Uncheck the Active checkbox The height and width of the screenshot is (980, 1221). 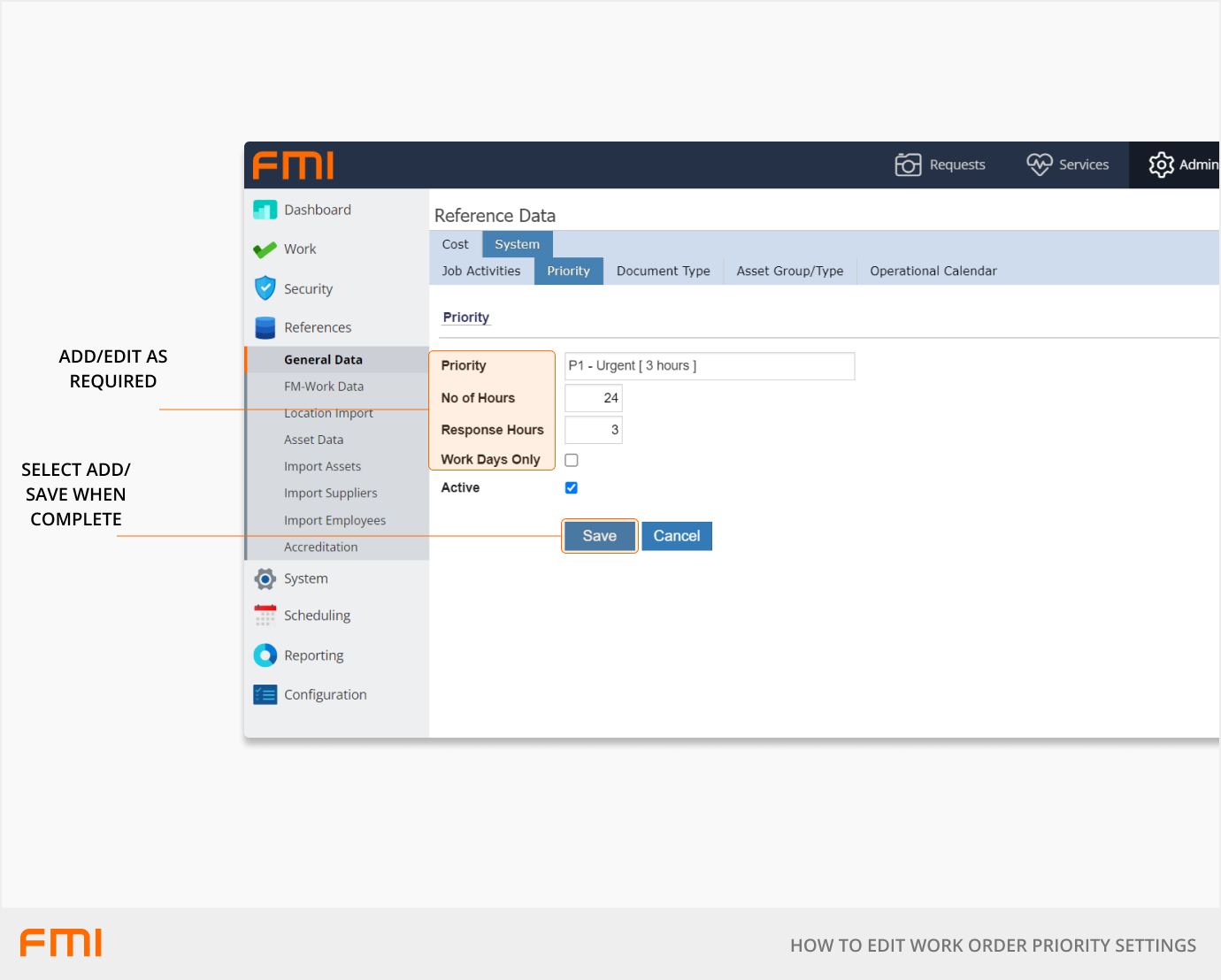coord(572,488)
